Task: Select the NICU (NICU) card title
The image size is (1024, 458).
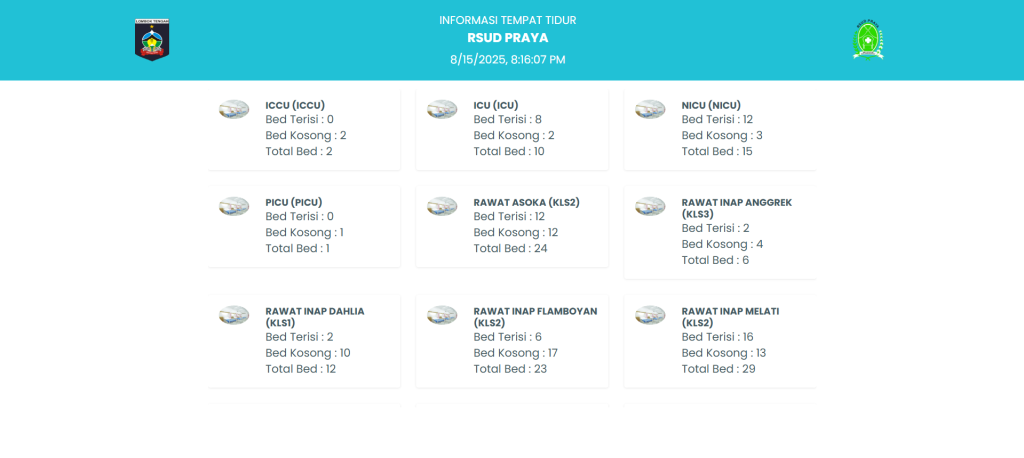Action: [x=711, y=105]
